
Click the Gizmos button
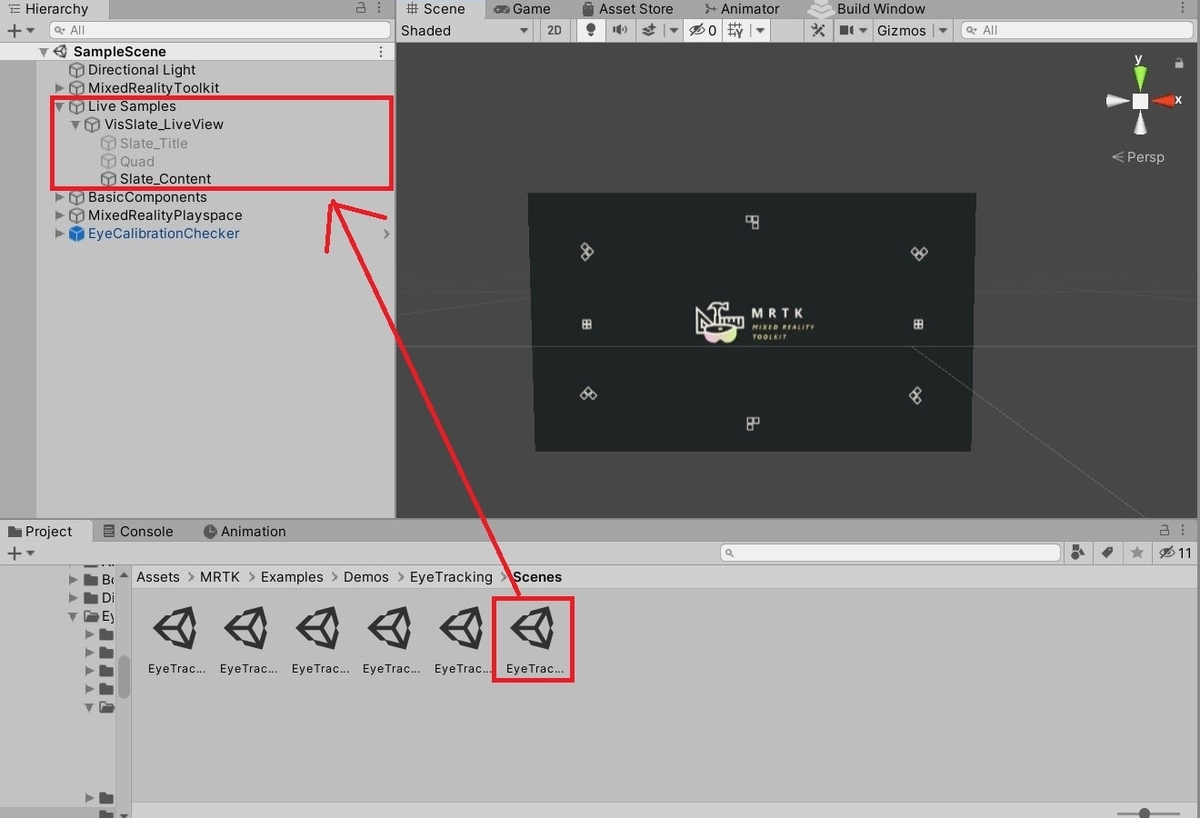901,30
